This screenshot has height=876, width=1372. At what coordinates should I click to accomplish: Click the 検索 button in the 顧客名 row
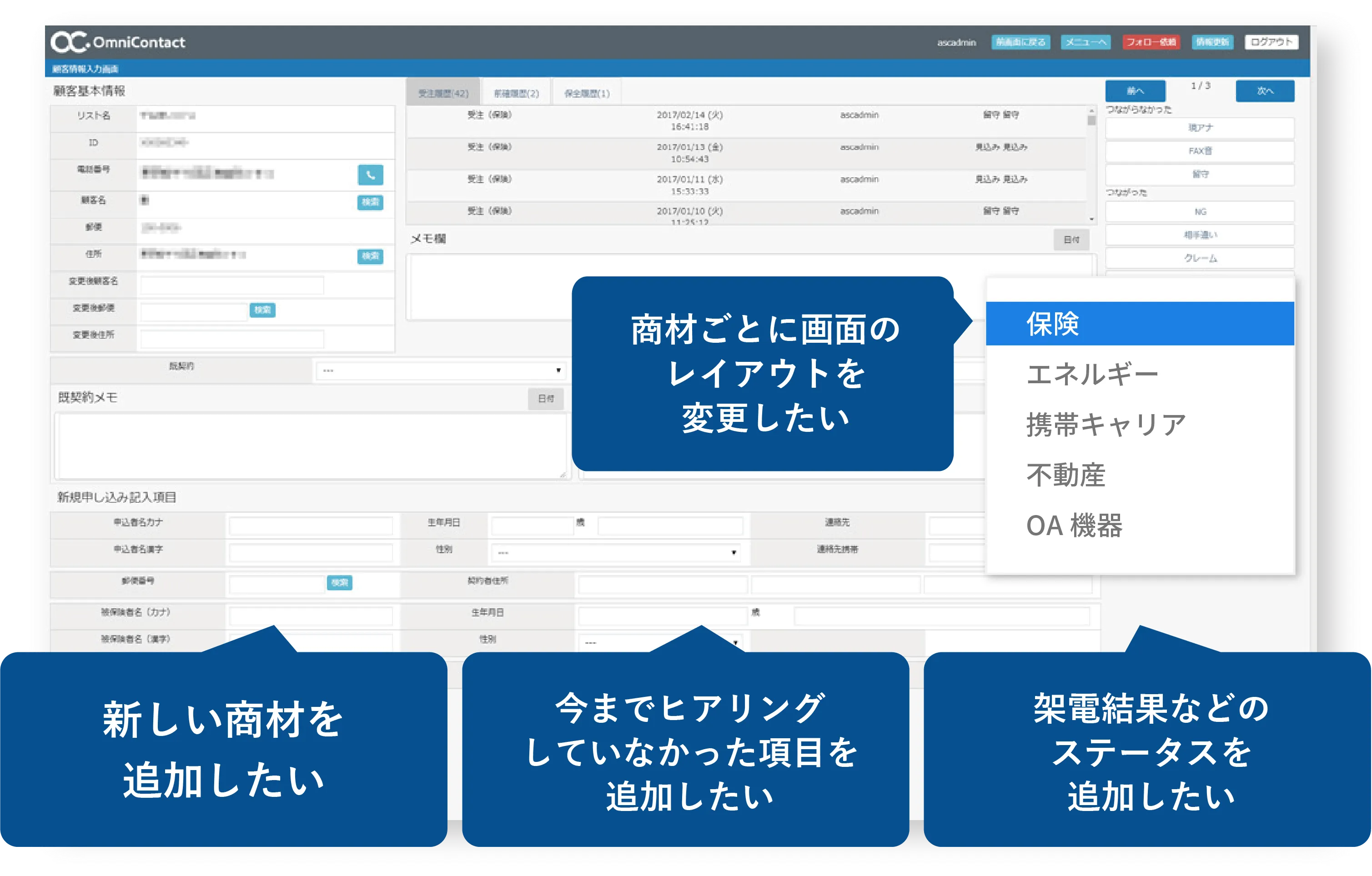[x=370, y=202]
